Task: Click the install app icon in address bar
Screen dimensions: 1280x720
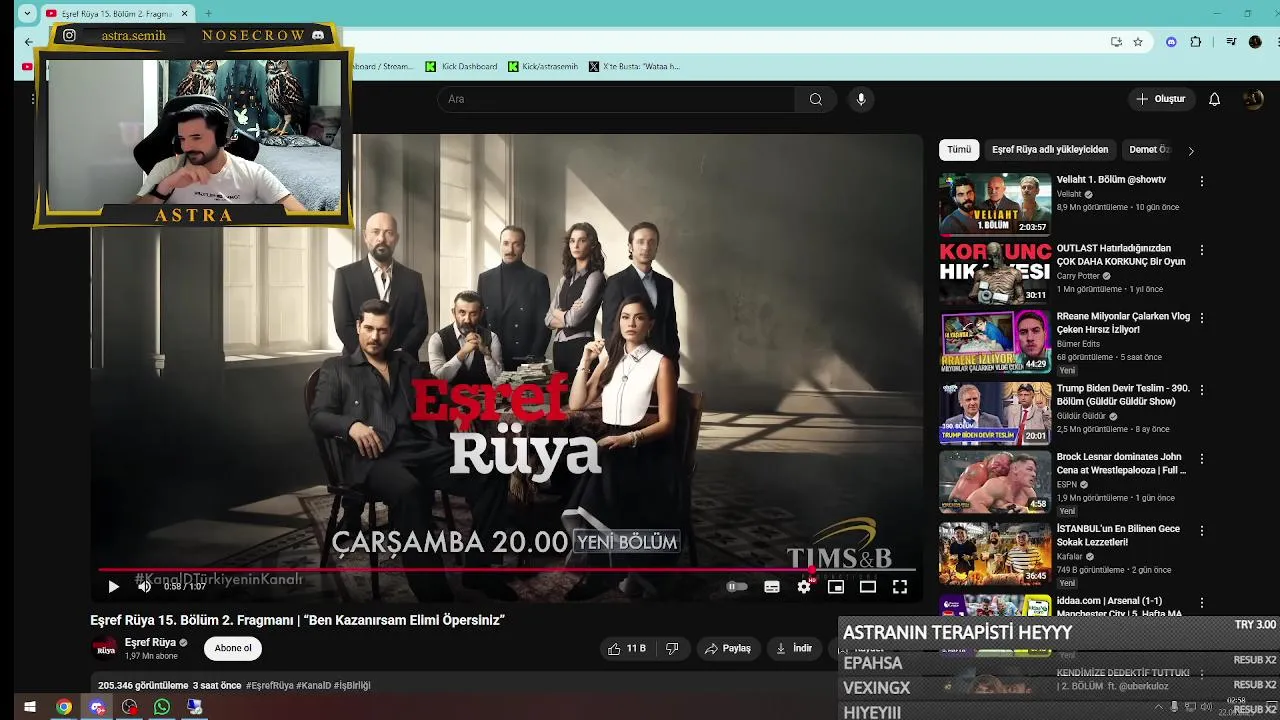Action: (x=1116, y=42)
